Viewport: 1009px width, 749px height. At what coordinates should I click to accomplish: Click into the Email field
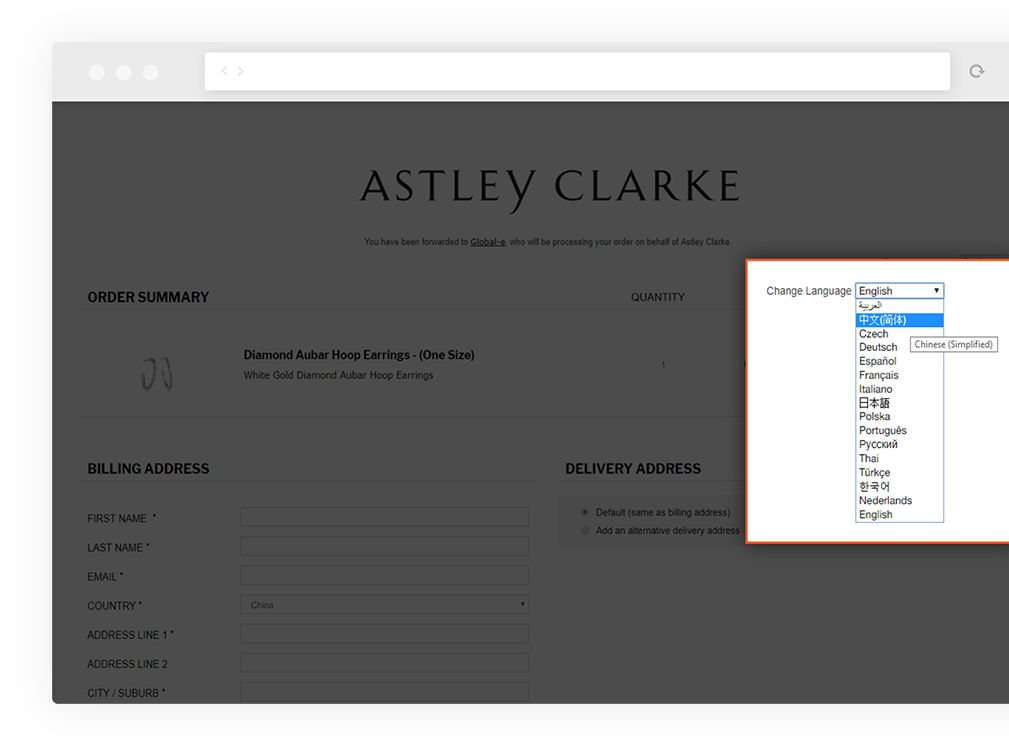[x=385, y=575]
